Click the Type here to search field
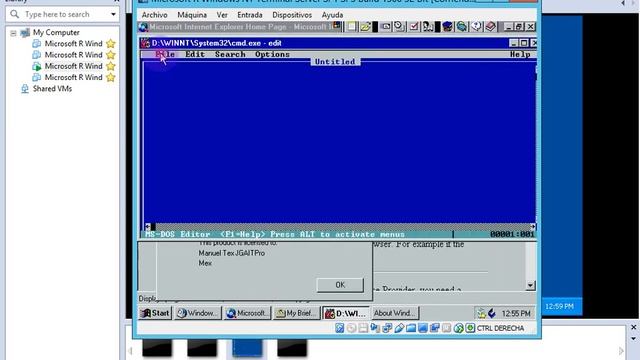Viewport: 640px width, 360px height. click(x=62, y=14)
